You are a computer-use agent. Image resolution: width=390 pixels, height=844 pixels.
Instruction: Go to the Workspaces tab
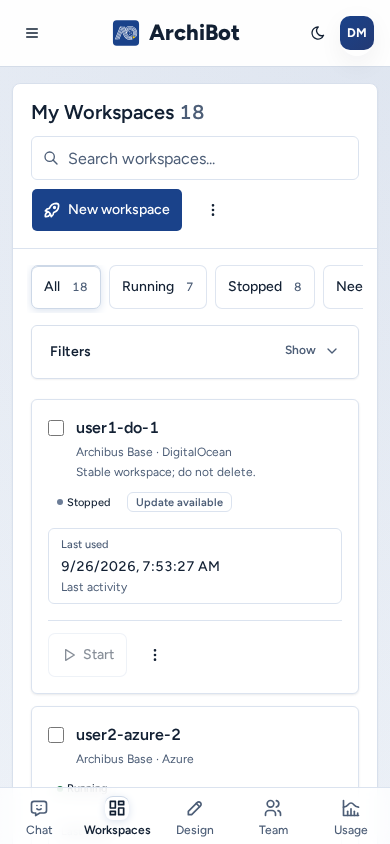tap(117, 817)
